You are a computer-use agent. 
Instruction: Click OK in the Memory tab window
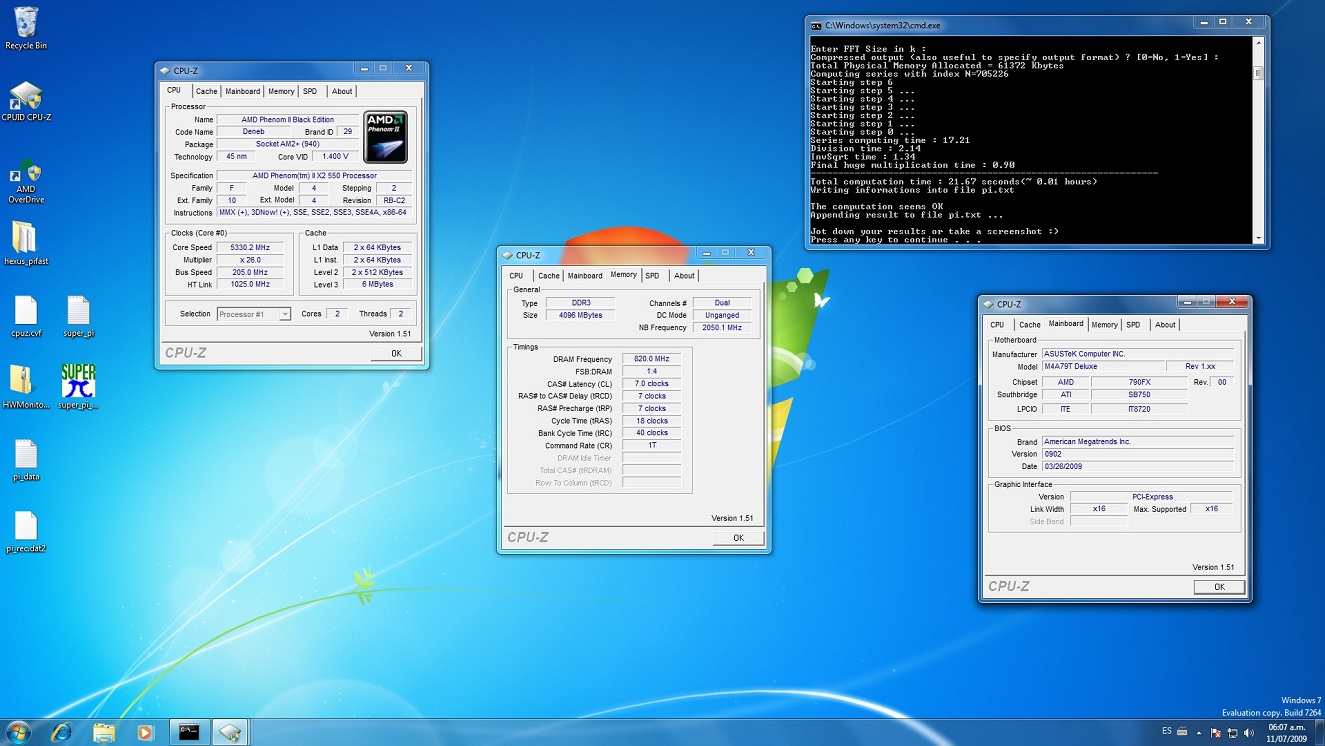point(738,538)
